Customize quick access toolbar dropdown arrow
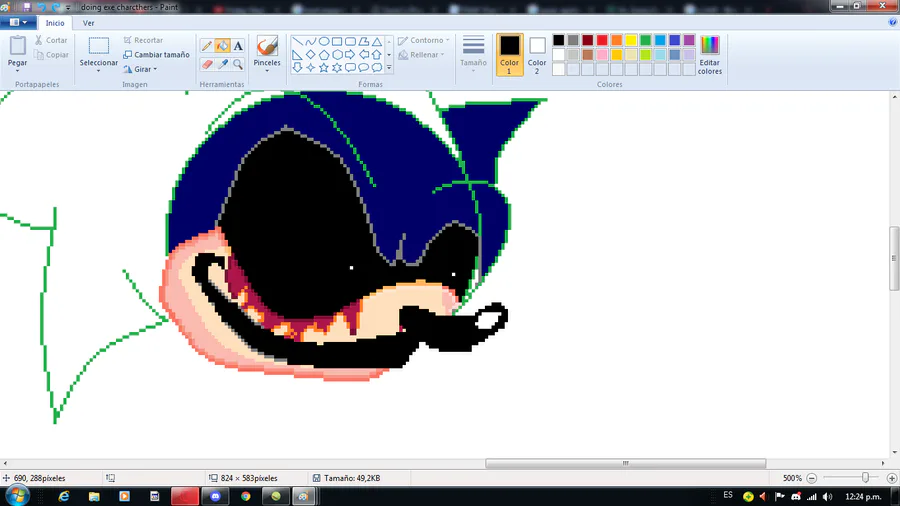900x506 pixels. 68,7
